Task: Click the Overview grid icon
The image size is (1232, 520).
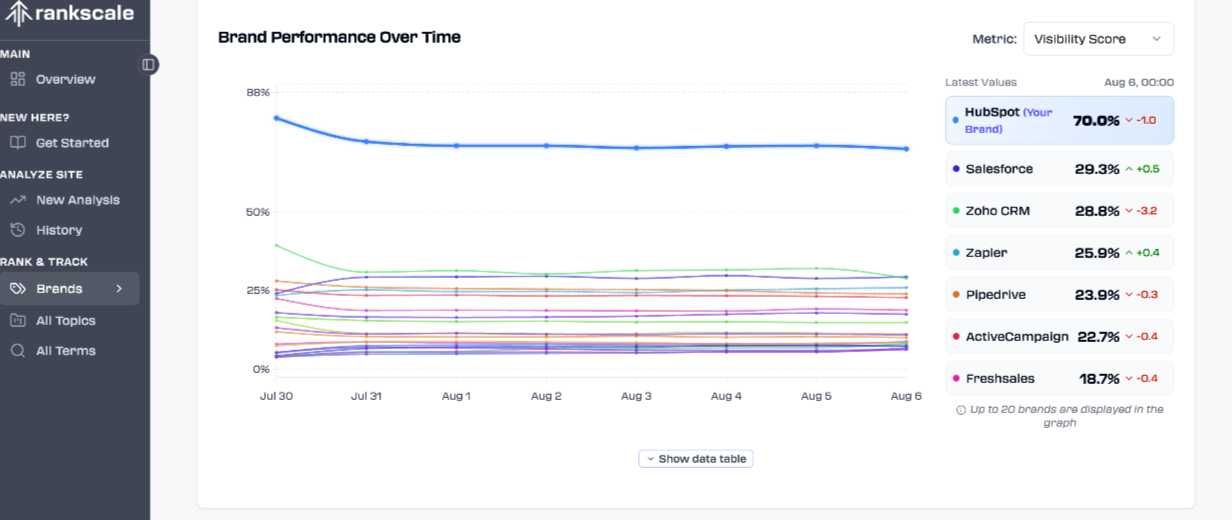Action: [18, 79]
